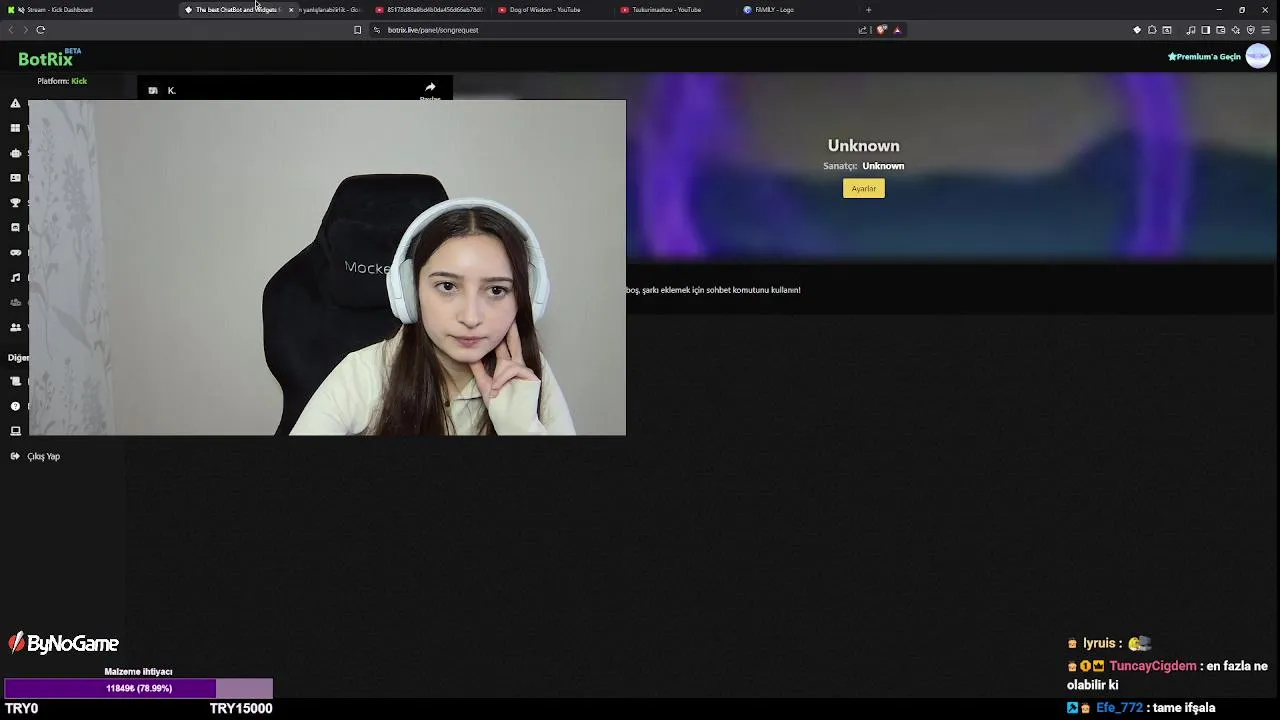
Task: Open the profile avatar menu
Action: [x=1258, y=57]
